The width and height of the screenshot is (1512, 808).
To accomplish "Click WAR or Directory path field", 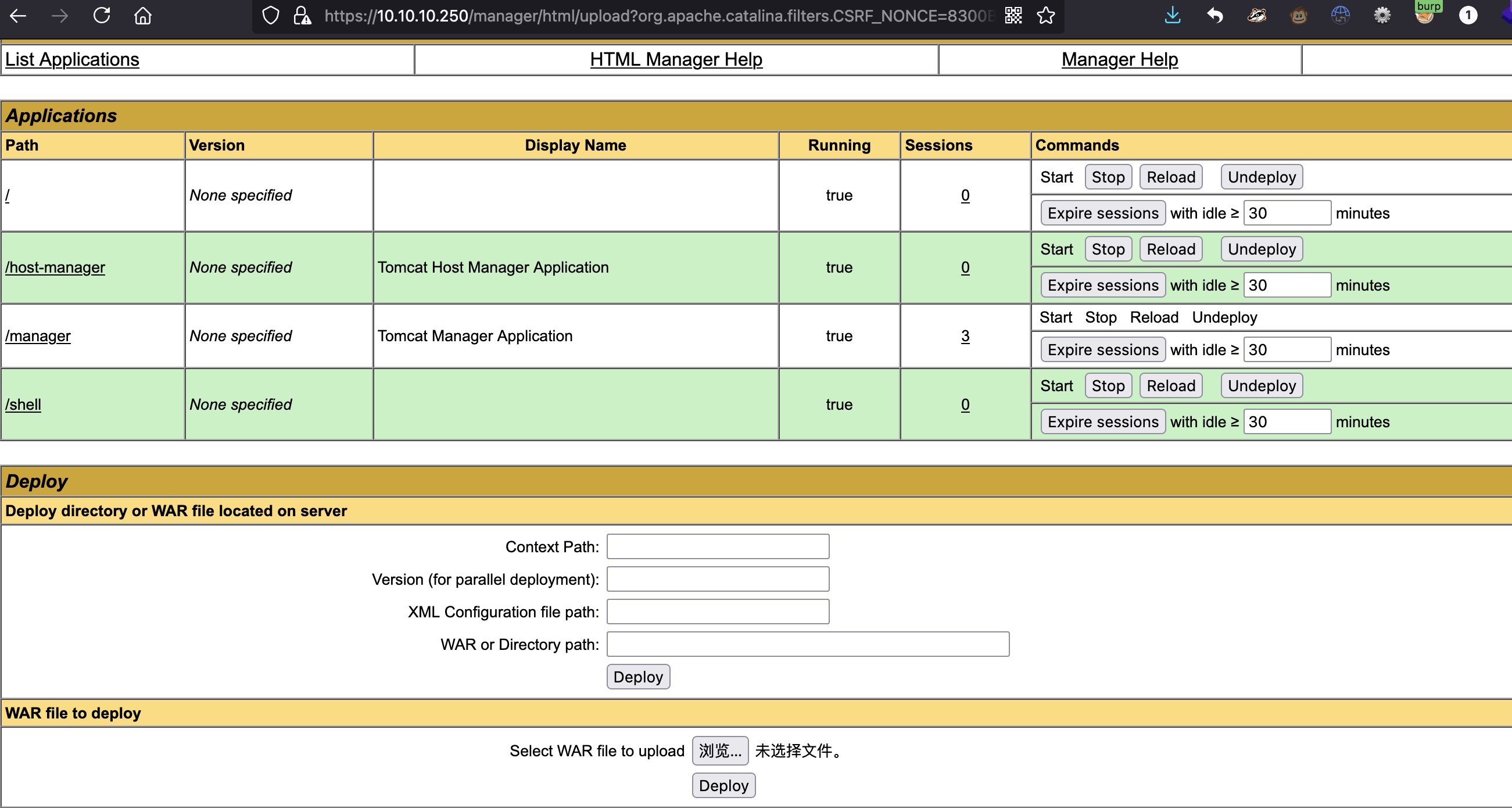I will (x=807, y=644).
